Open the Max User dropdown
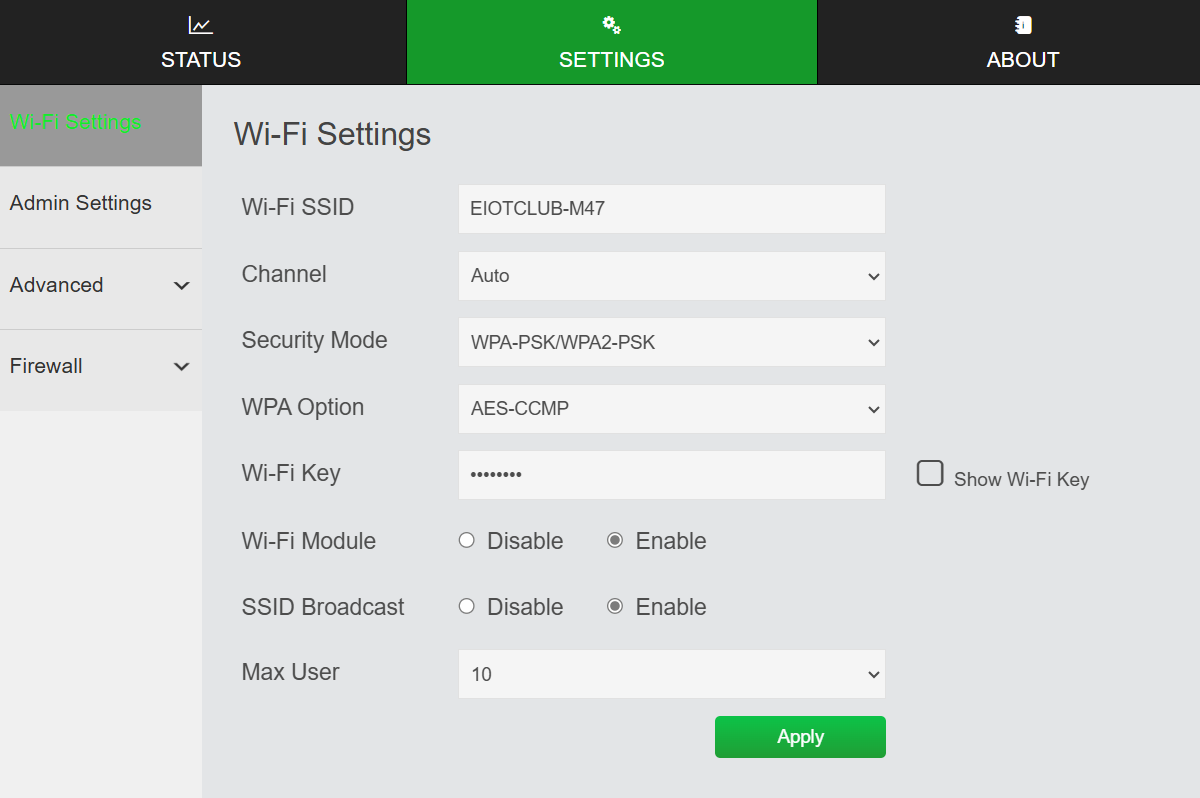The height and width of the screenshot is (798, 1200). coord(671,674)
